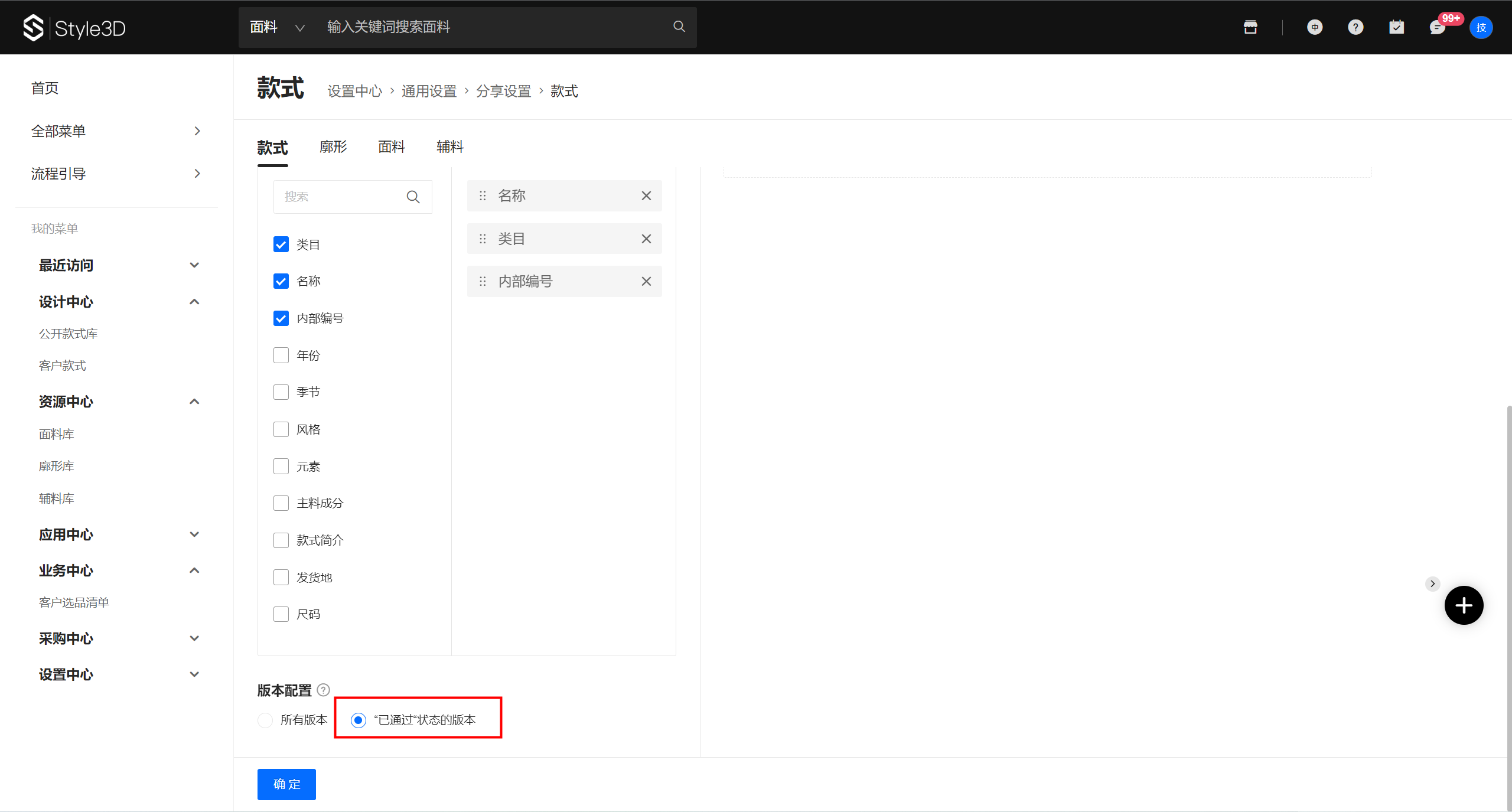Viewport: 1512px width, 812px height.
Task: Enable the 年份 checkbox
Action: [281, 356]
